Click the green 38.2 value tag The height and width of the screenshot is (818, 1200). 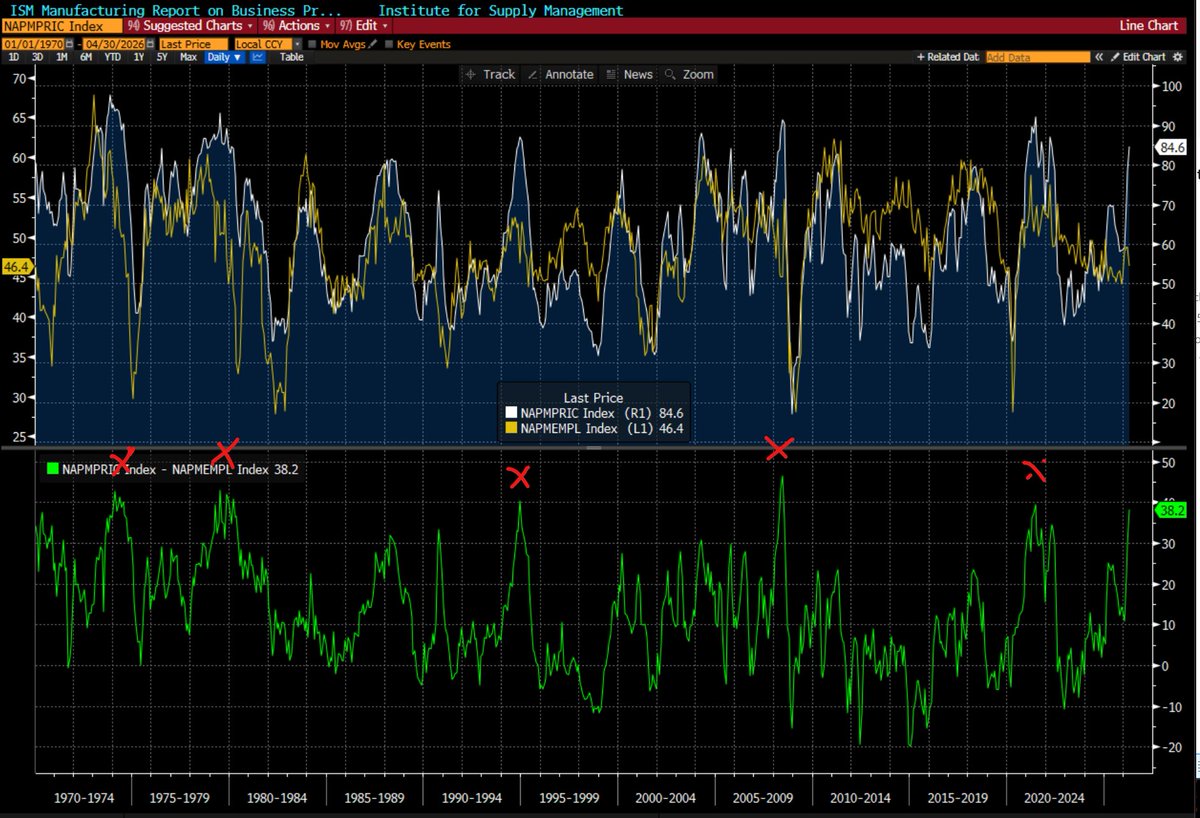1170,510
